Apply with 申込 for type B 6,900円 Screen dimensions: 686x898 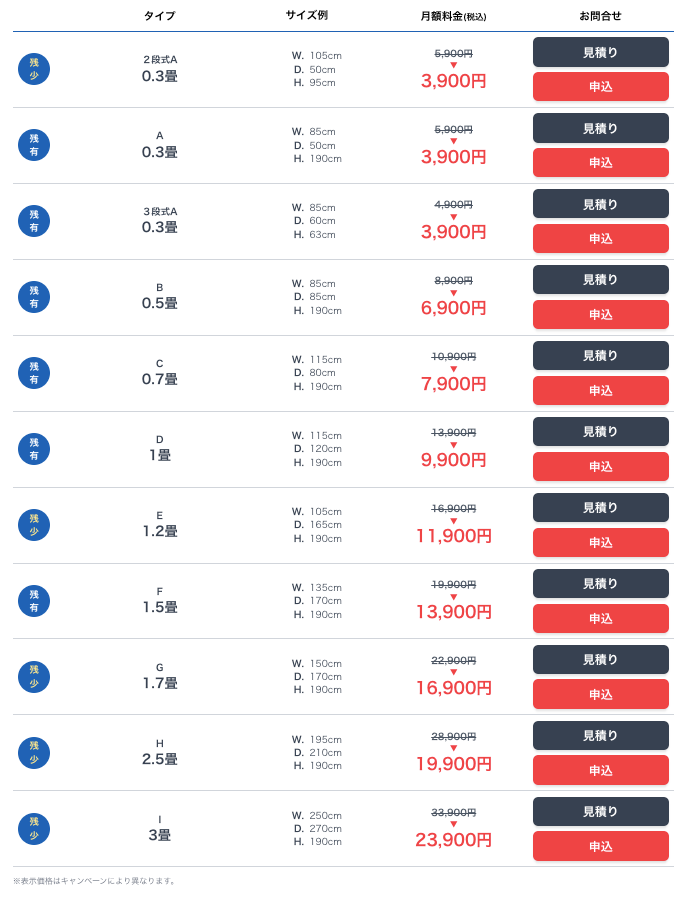pos(601,314)
